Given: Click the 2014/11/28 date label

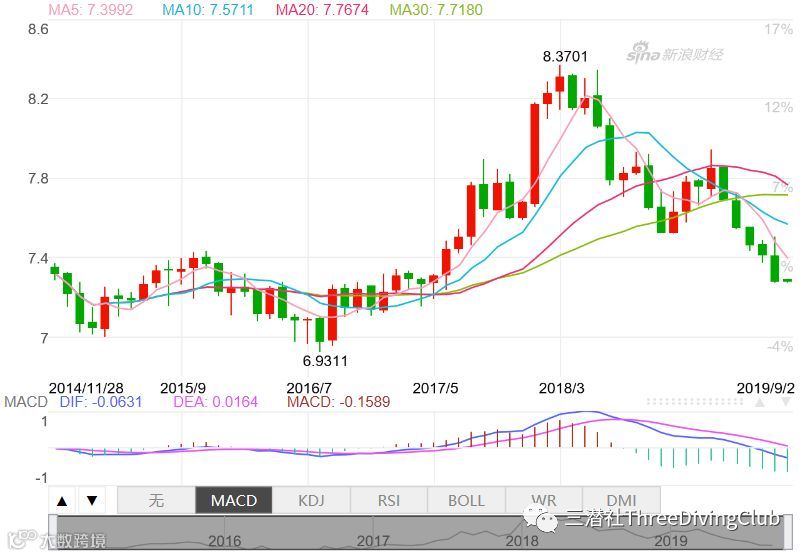Looking at the screenshot, I should click(86, 388).
